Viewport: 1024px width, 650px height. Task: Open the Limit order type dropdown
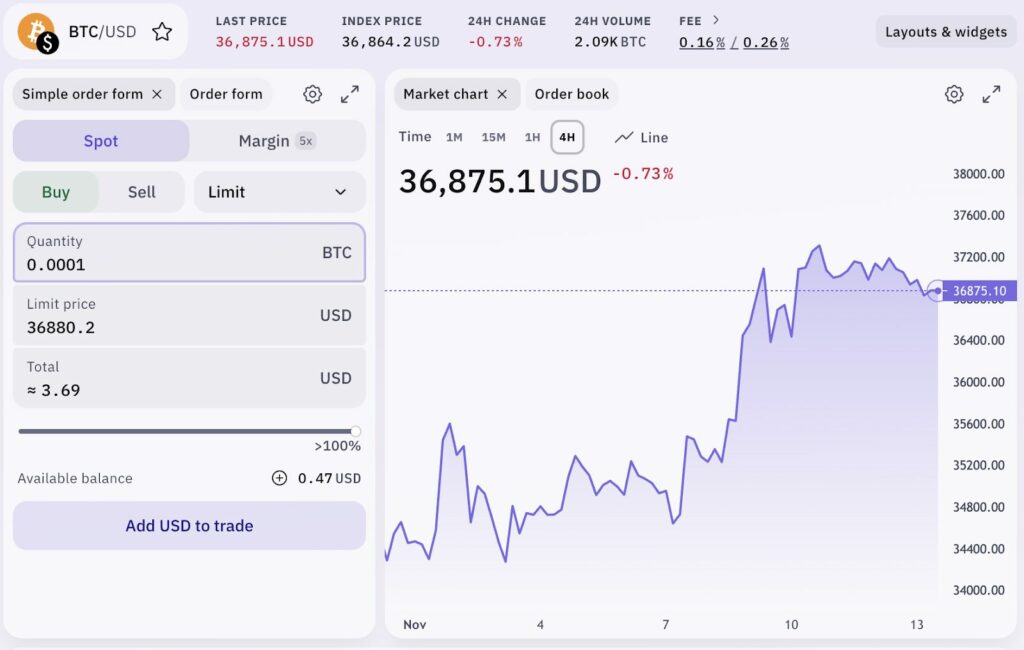(x=279, y=192)
